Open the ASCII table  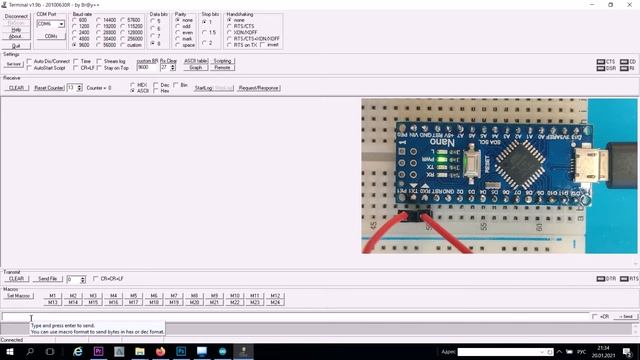(196, 61)
